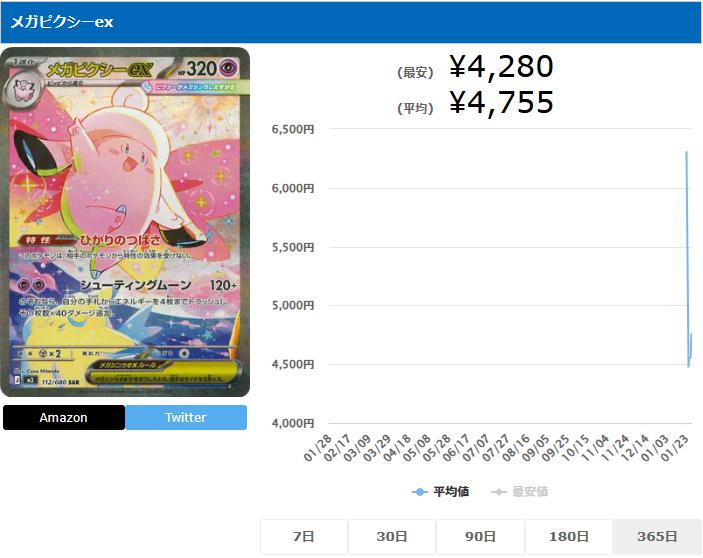This screenshot has height=558, width=703.
Task: Click the メガピクシーex page header title
Action: [x=61, y=22]
